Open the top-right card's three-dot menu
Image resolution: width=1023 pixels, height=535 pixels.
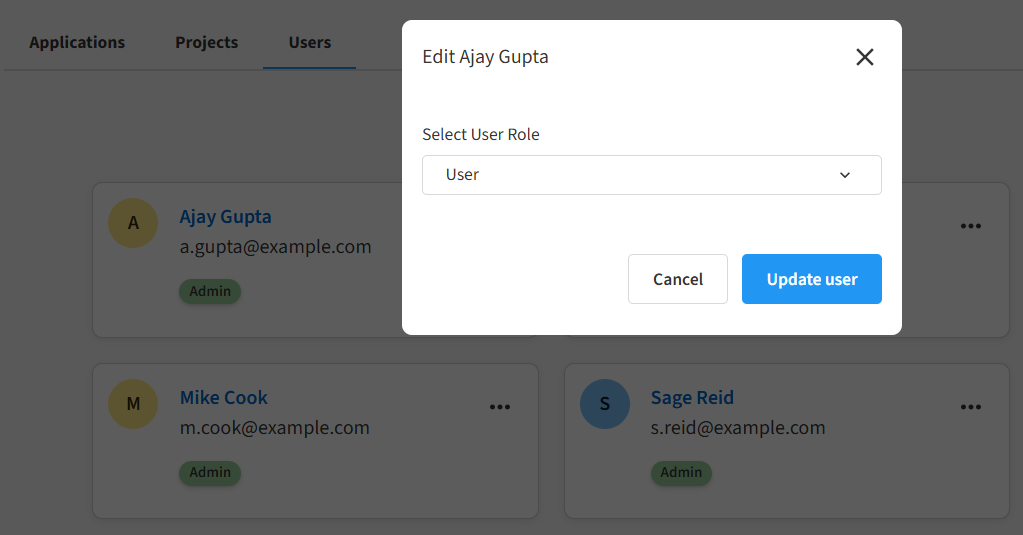[x=971, y=226]
